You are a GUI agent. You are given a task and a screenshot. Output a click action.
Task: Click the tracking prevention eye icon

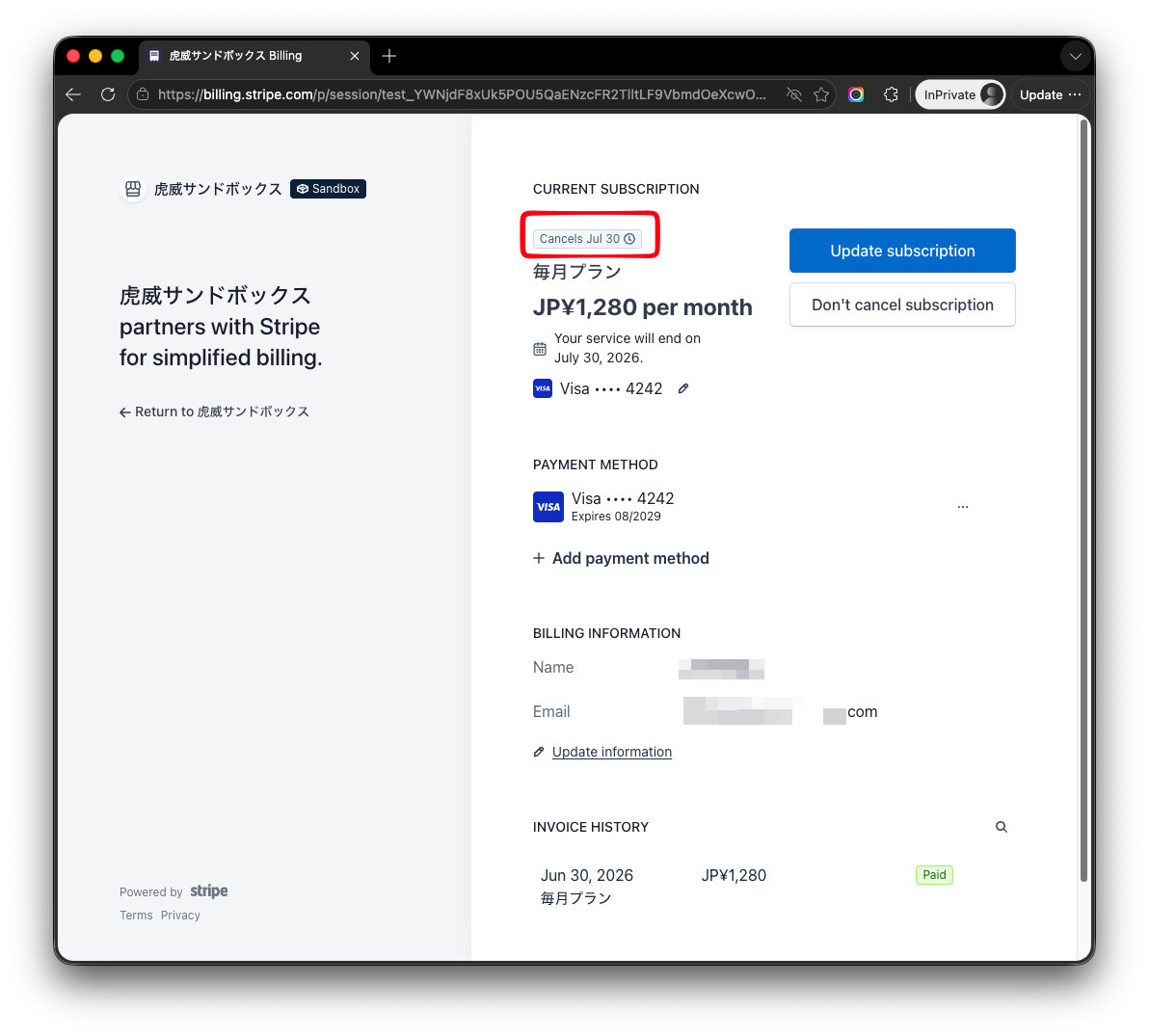click(x=793, y=94)
